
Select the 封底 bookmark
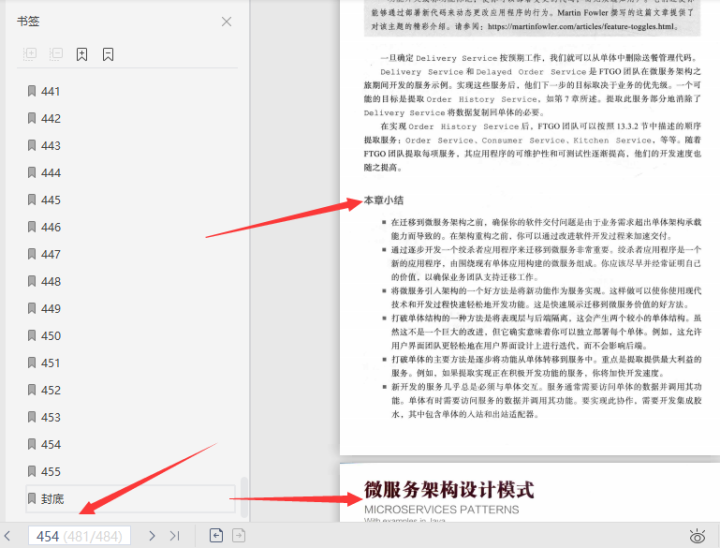point(130,498)
